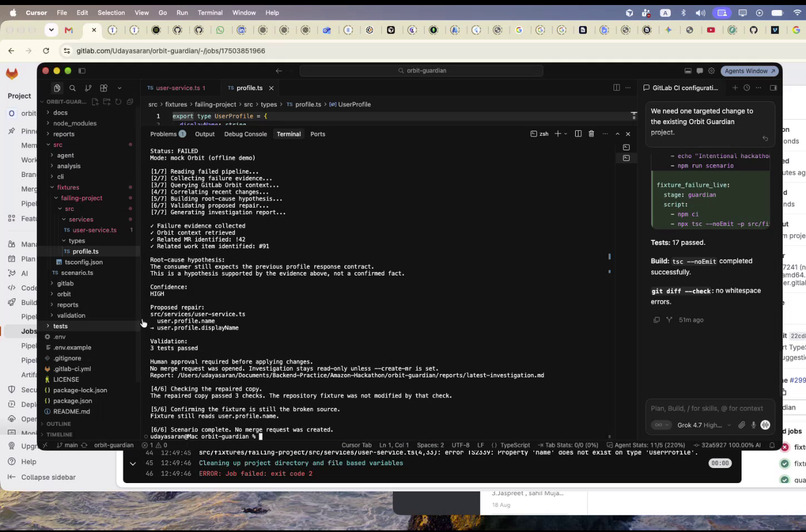Switch to the user-service.ts editor tab
The width and height of the screenshot is (806, 532).
(177, 88)
